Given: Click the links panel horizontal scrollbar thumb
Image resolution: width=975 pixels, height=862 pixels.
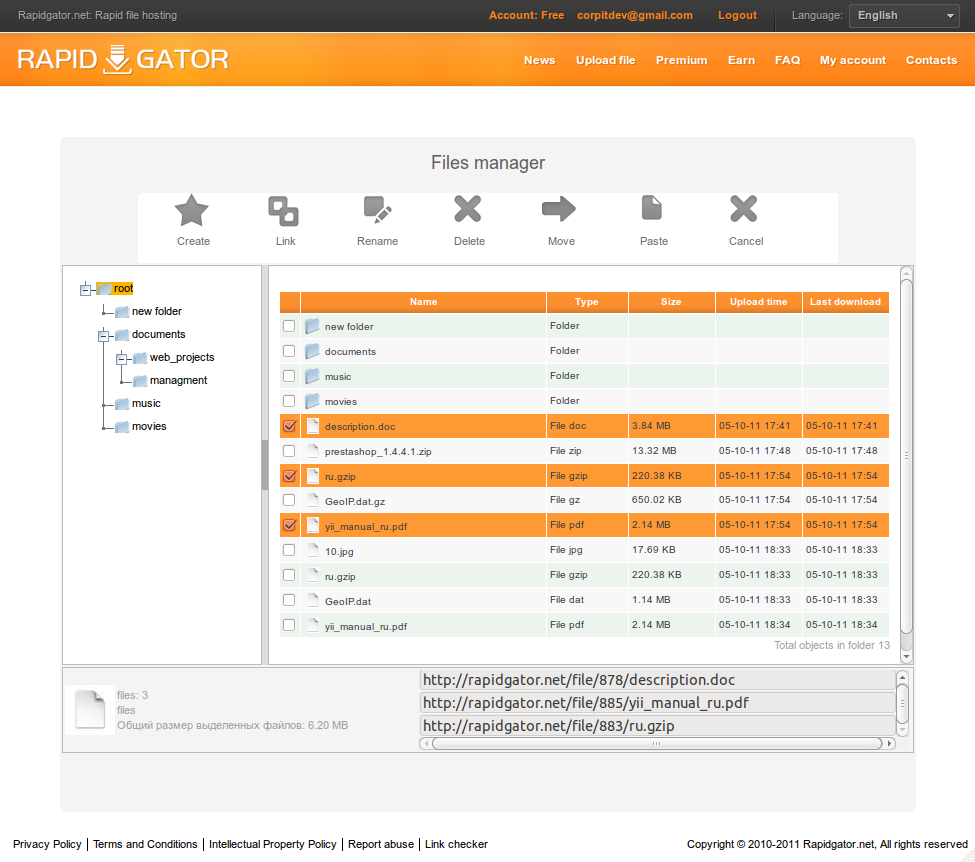Looking at the screenshot, I should tap(657, 743).
